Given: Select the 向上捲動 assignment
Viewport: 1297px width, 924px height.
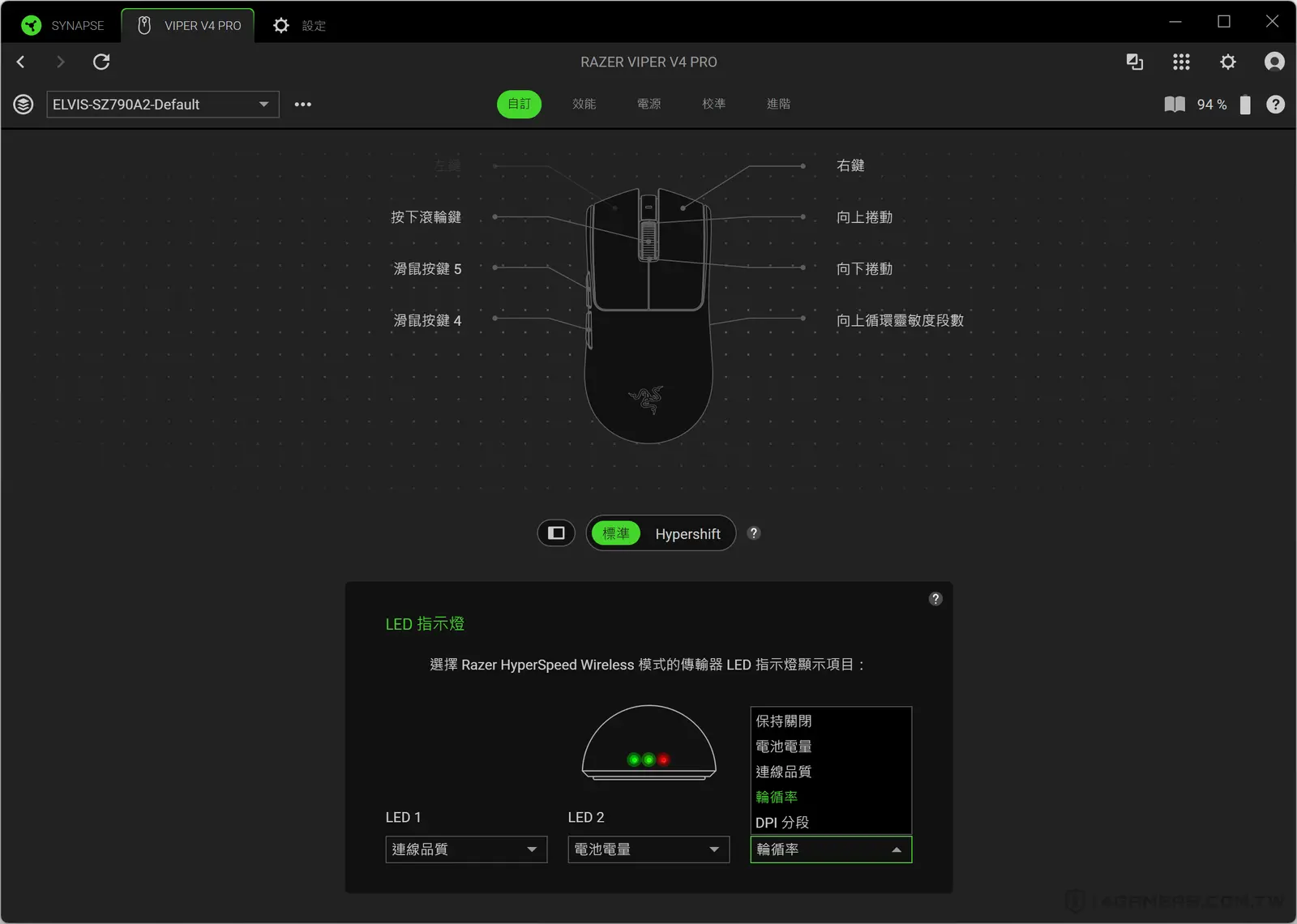Looking at the screenshot, I should coord(864,217).
